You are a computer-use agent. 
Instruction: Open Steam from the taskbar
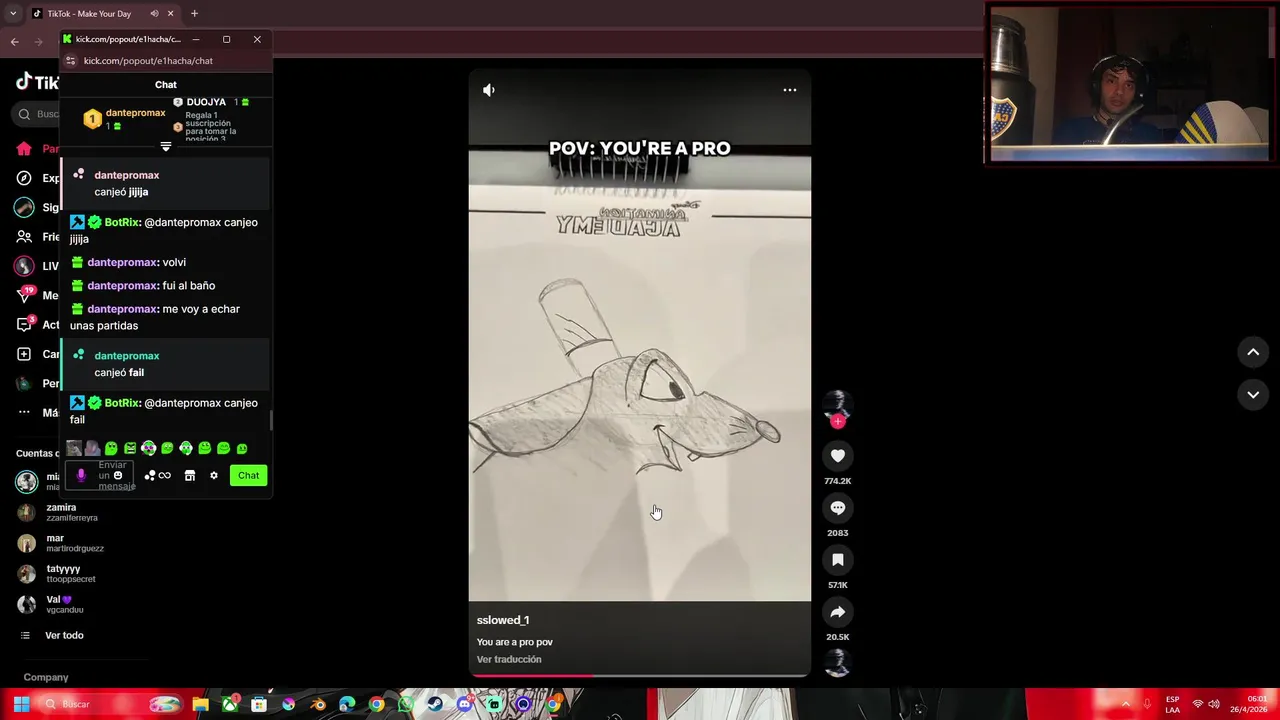(434, 704)
